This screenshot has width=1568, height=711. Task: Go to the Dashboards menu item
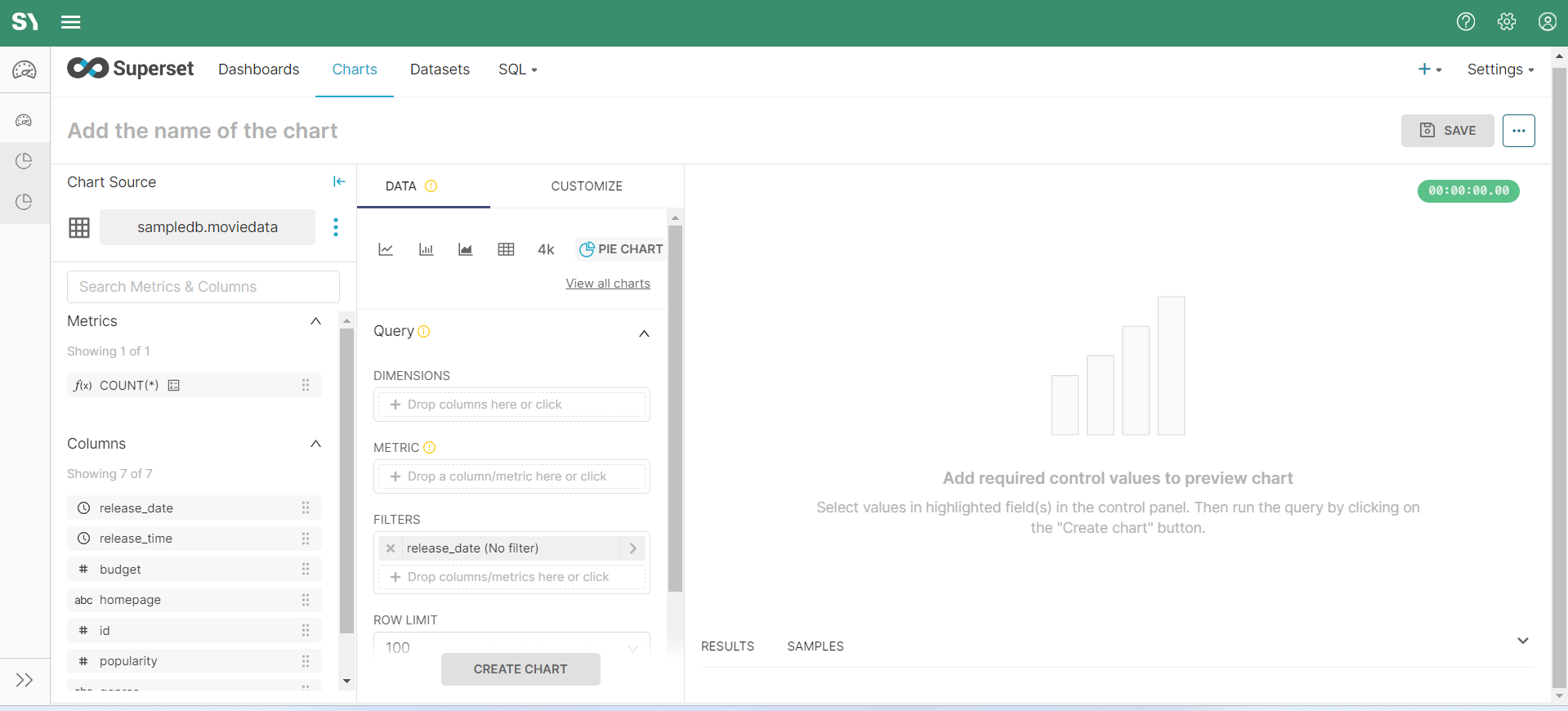click(x=258, y=69)
